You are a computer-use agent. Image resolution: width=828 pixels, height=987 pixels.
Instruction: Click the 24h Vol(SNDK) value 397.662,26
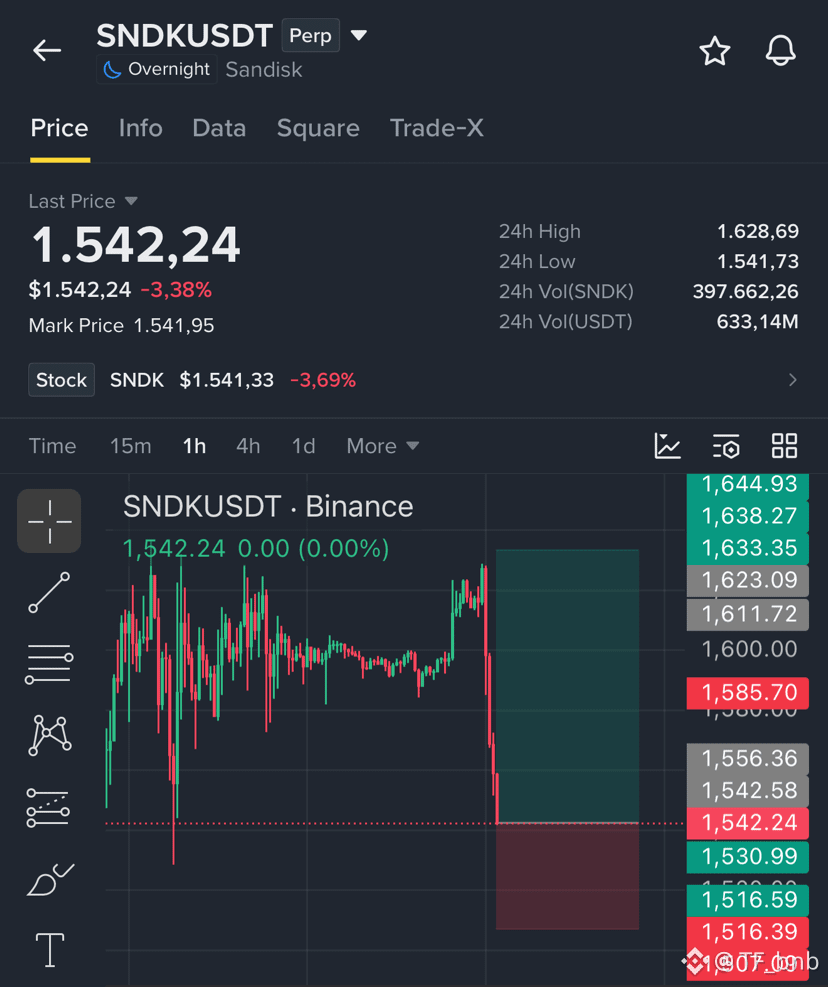point(746,291)
